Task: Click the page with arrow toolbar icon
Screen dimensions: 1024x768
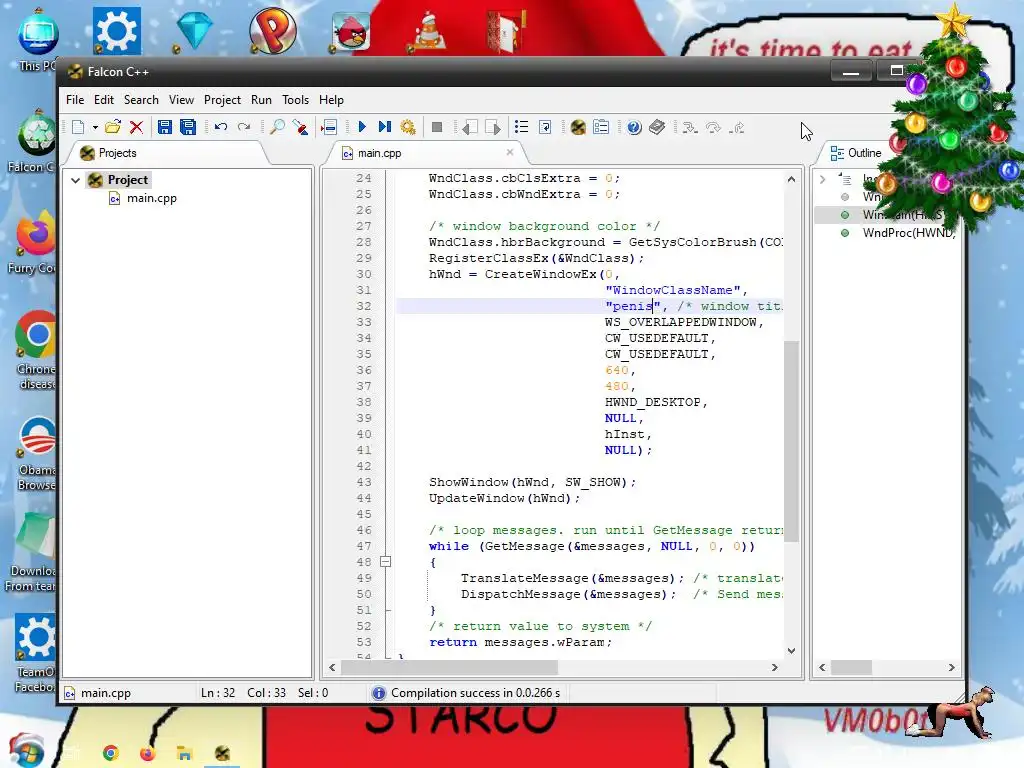Action: point(545,127)
